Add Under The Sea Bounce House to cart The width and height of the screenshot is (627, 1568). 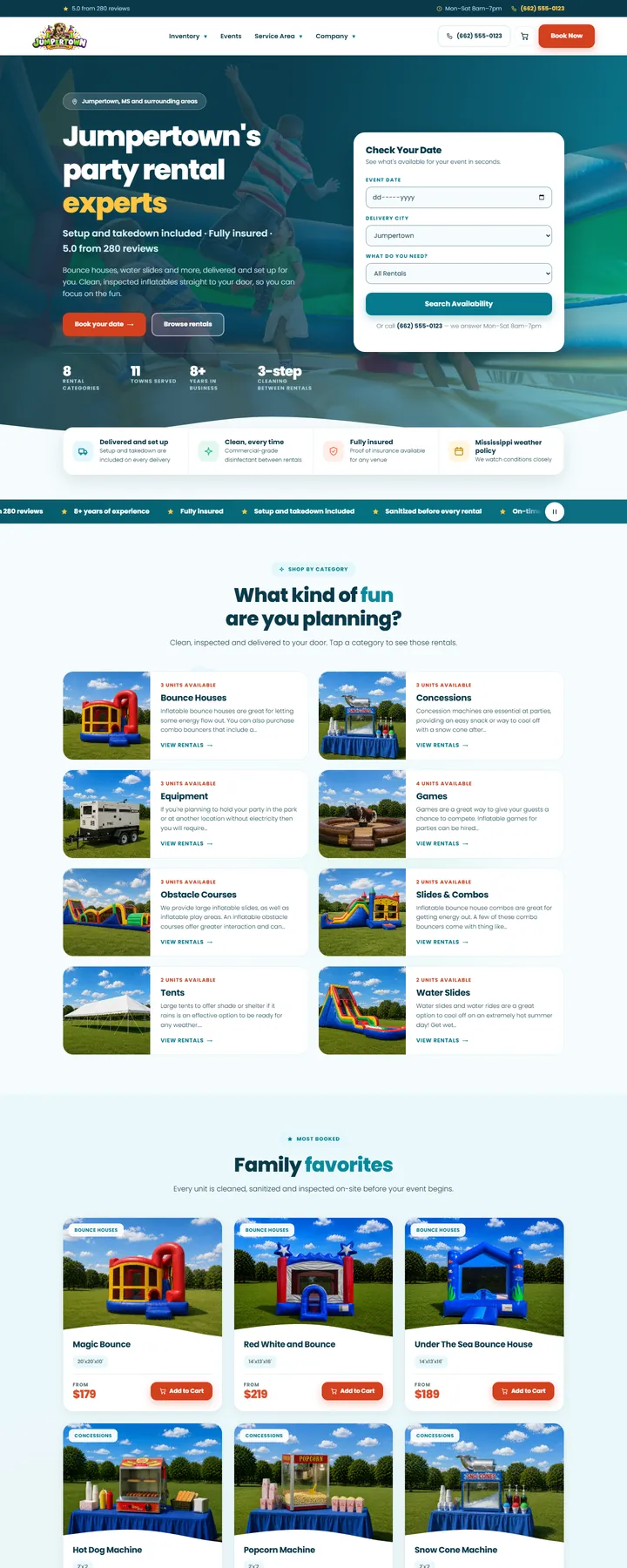click(523, 1391)
